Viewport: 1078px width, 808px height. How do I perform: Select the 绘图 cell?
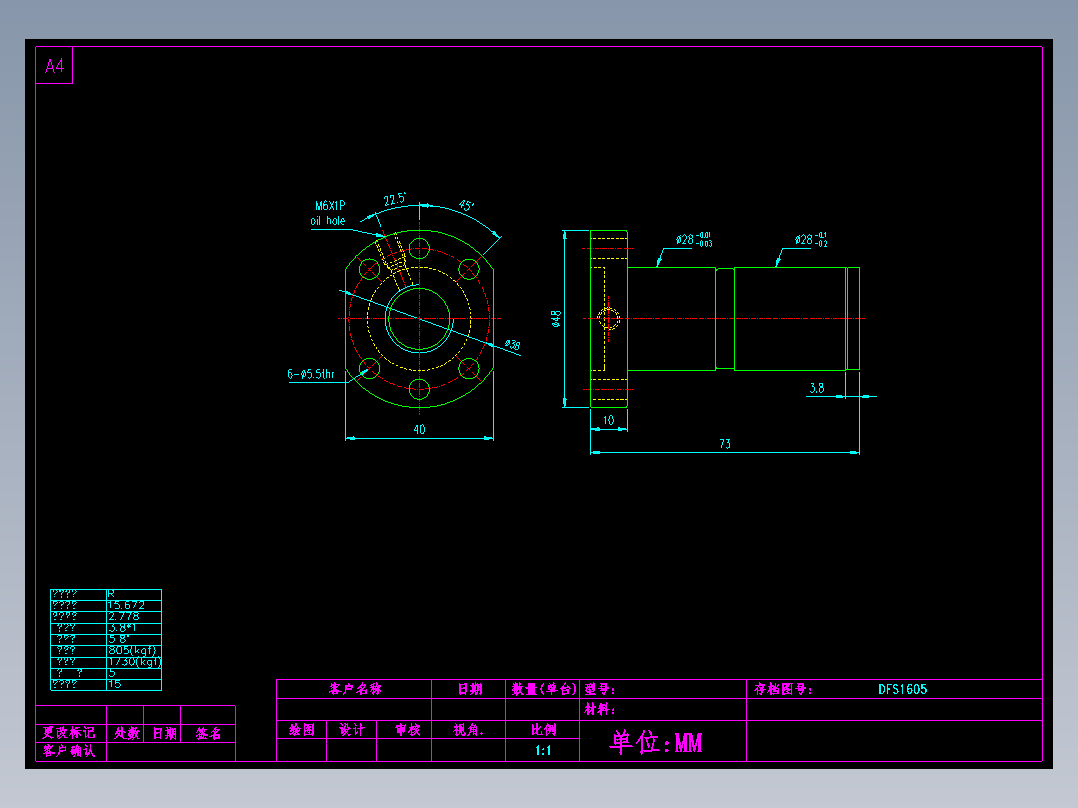point(302,730)
